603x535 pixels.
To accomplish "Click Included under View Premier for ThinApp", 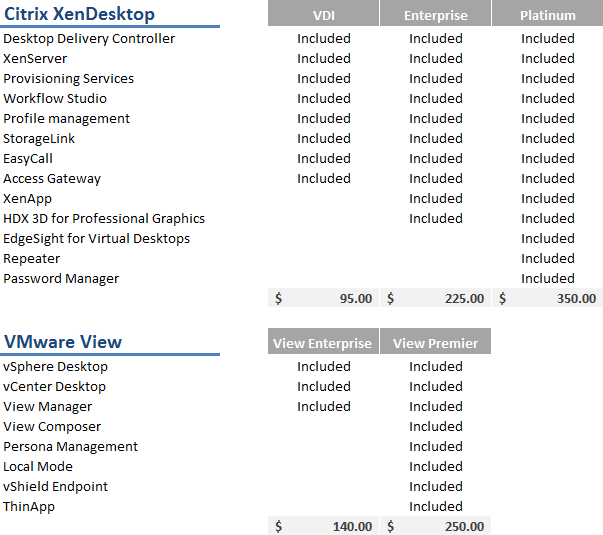I will (x=436, y=507).
